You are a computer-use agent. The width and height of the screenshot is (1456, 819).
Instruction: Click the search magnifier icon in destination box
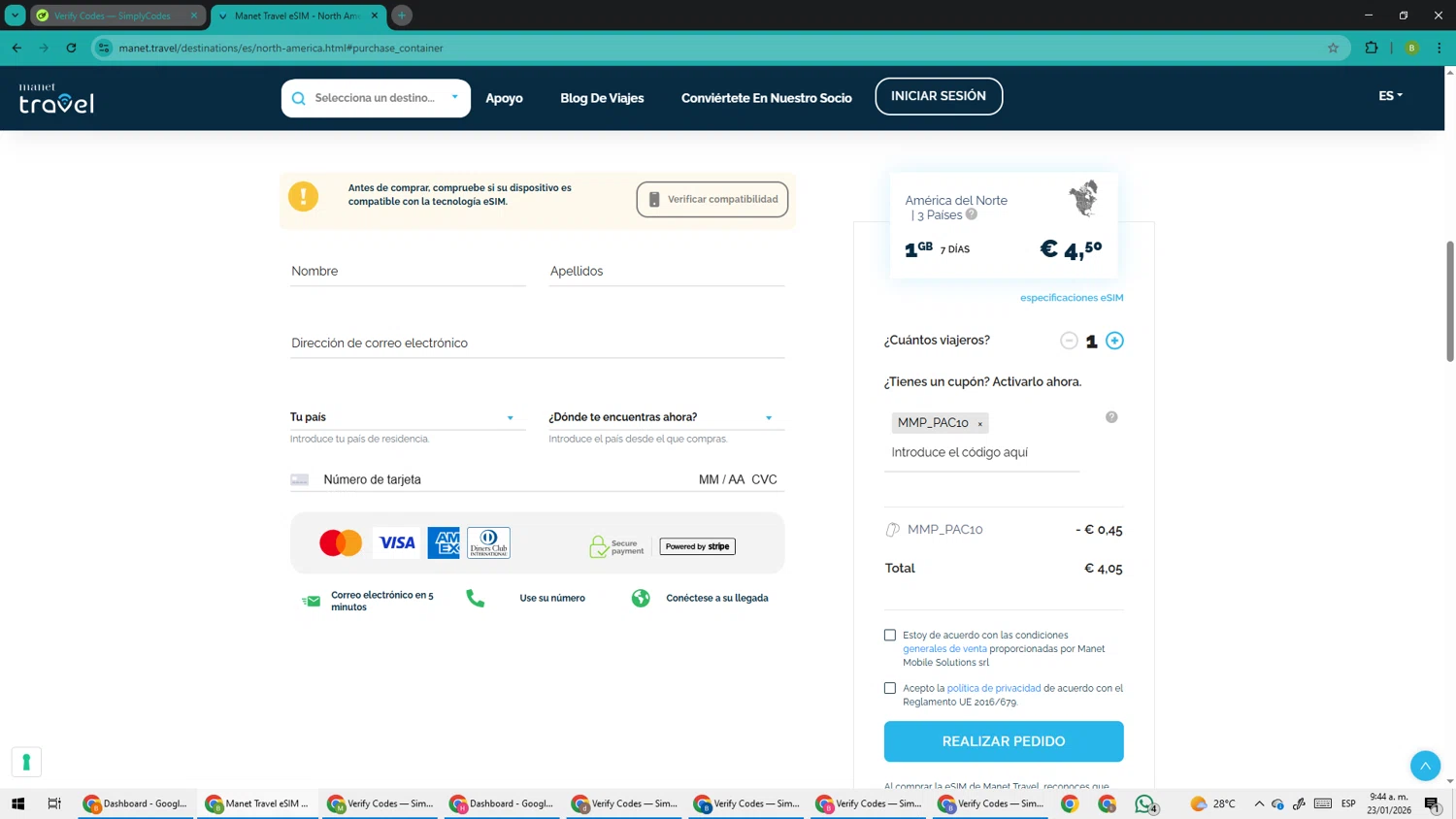pos(299,98)
